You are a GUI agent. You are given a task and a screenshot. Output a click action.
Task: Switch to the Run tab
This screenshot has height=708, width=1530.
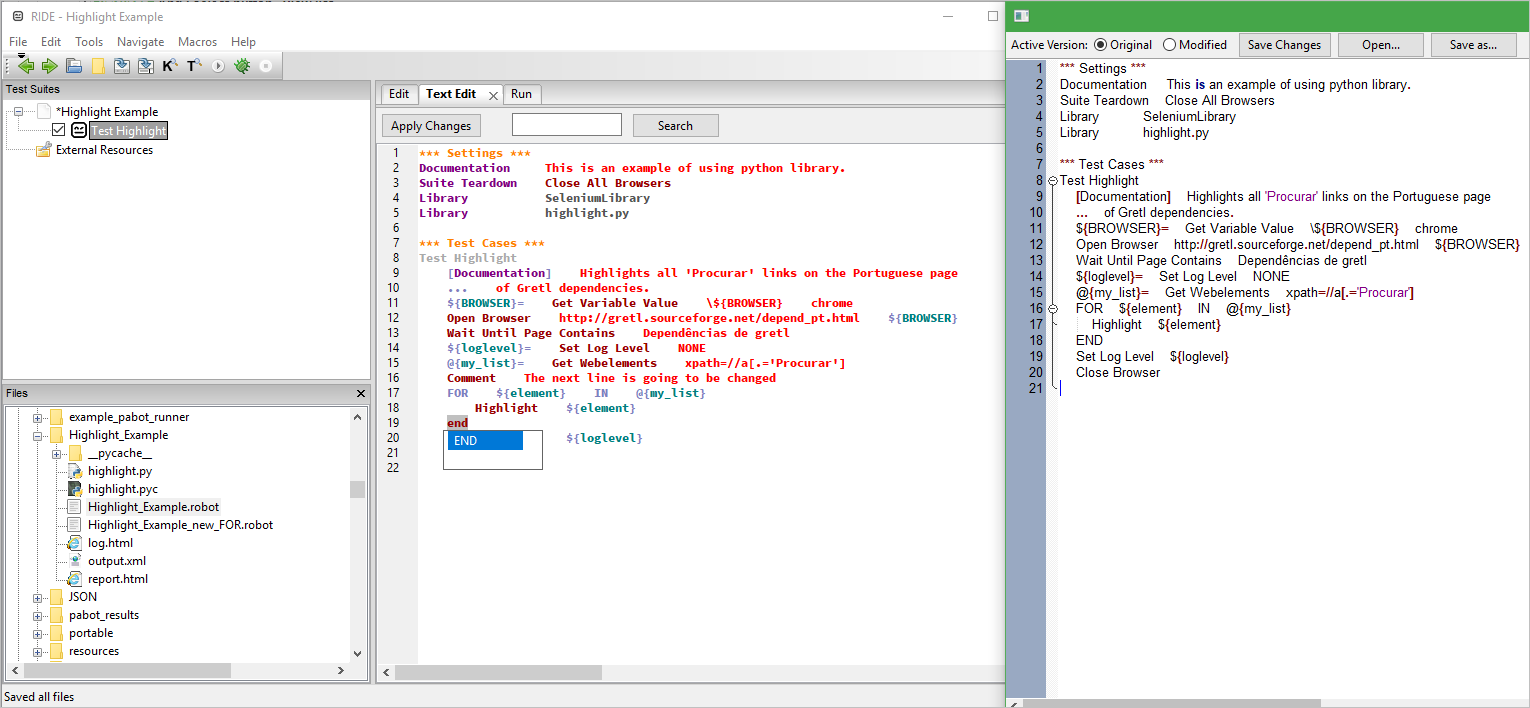coord(521,93)
